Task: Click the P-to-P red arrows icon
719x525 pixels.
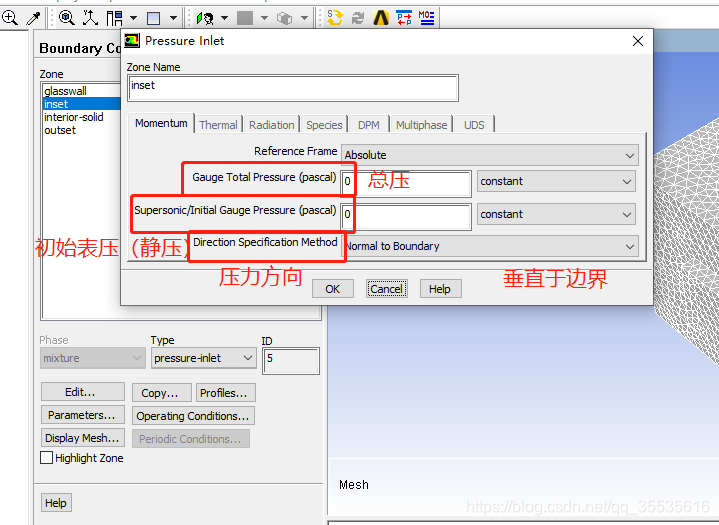Action: (404, 18)
